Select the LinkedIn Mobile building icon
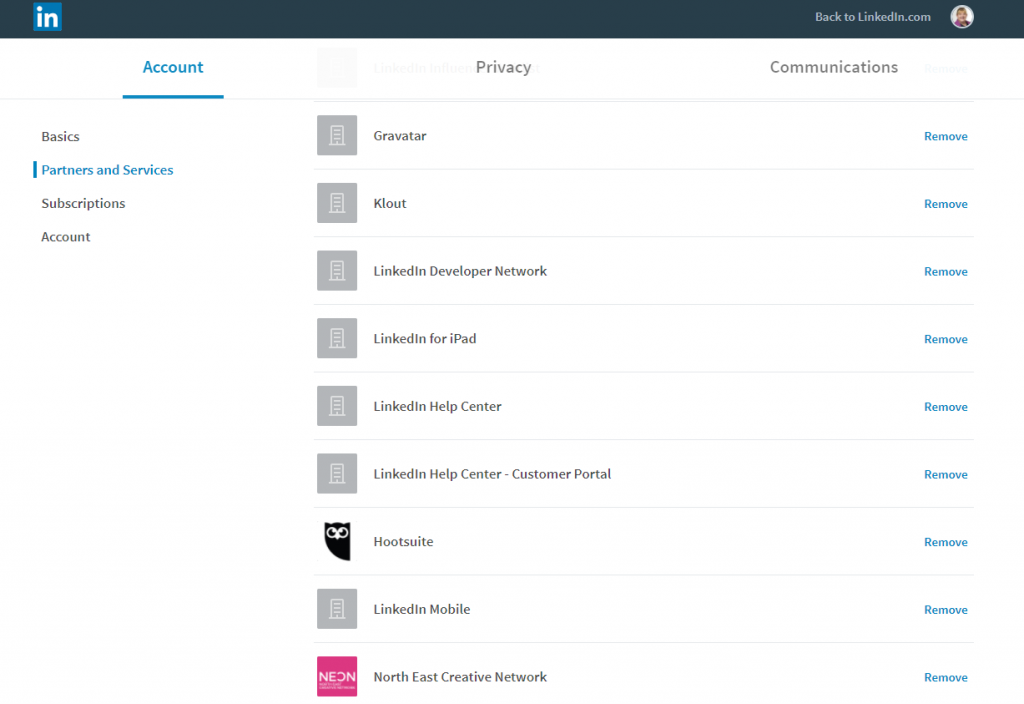This screenshot has height=704, width=1024. click(337, 609)
